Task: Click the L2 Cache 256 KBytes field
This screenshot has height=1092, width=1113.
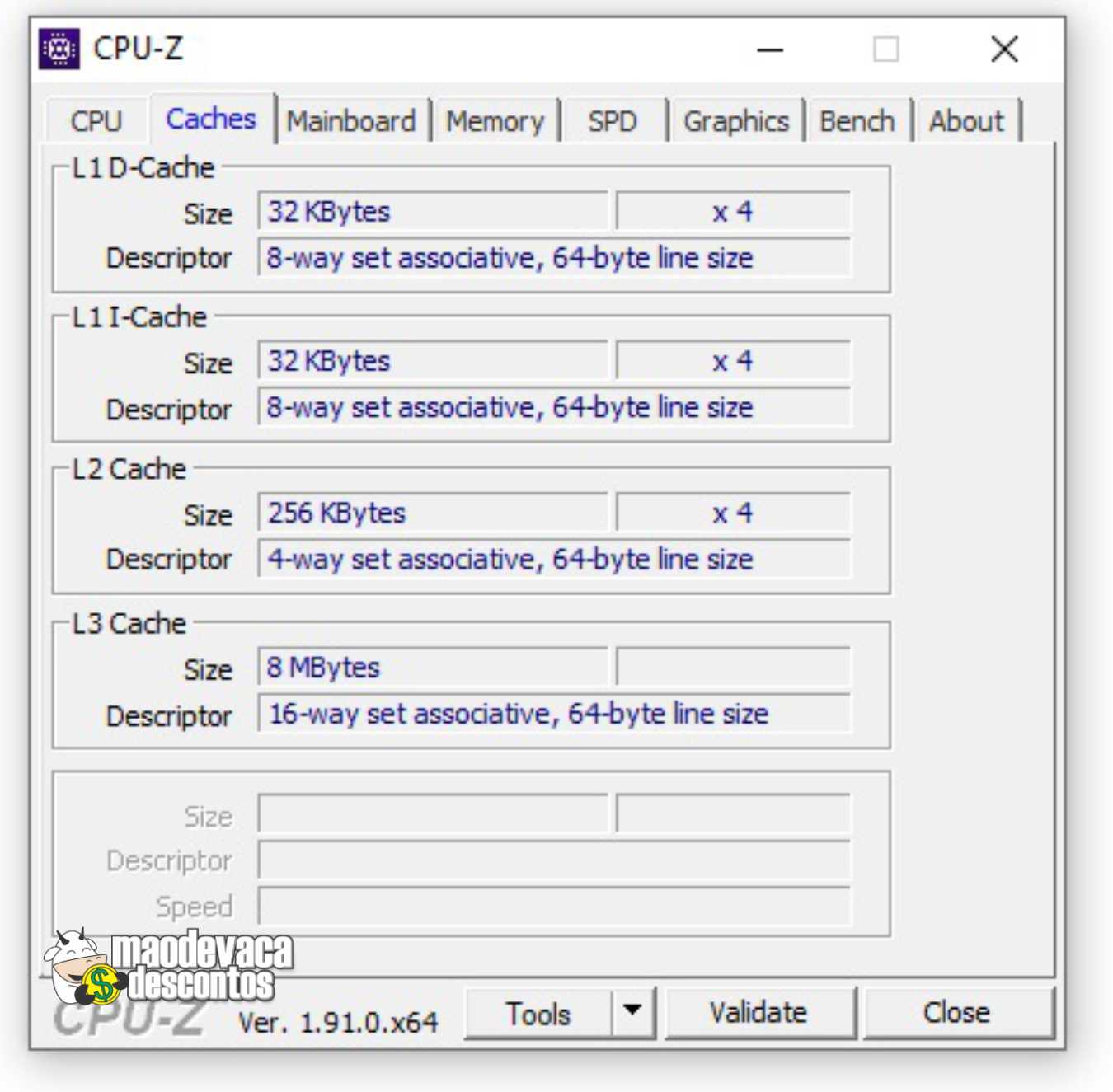Action: point(433,513)
